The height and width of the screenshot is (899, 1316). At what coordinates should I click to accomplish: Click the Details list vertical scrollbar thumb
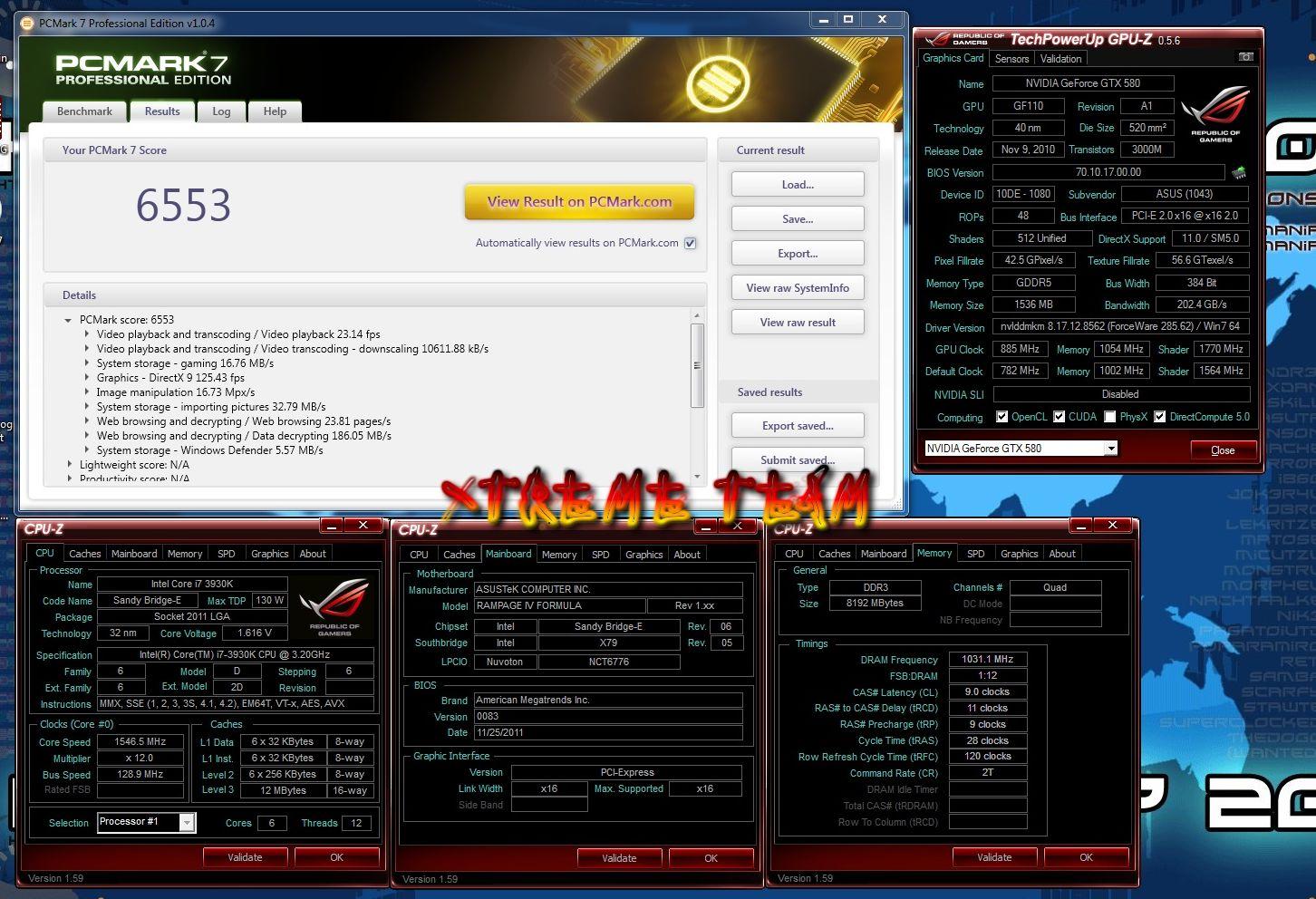(697, 365)
